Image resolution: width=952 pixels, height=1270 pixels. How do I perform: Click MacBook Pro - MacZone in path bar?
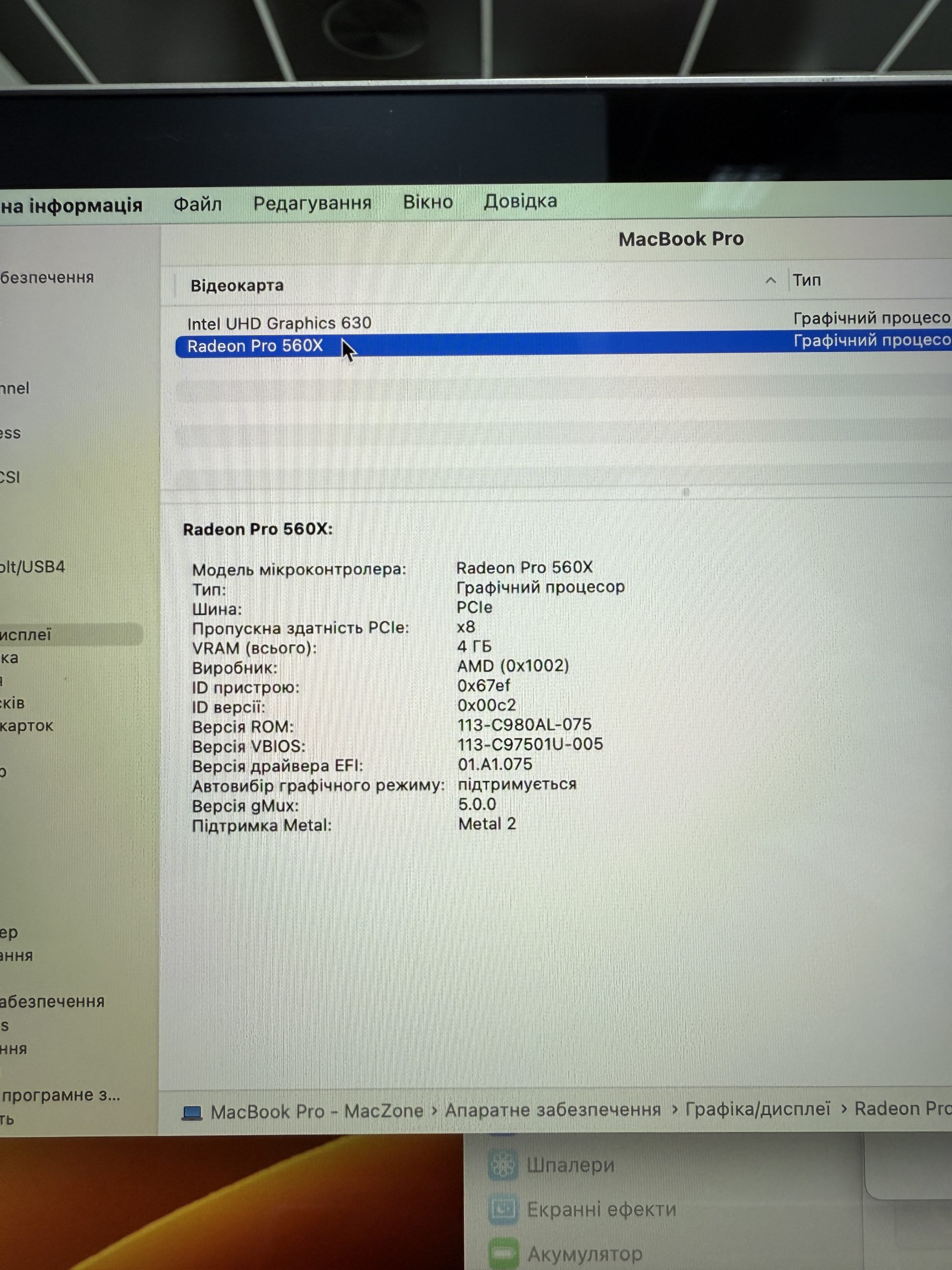pos(317,1112)
